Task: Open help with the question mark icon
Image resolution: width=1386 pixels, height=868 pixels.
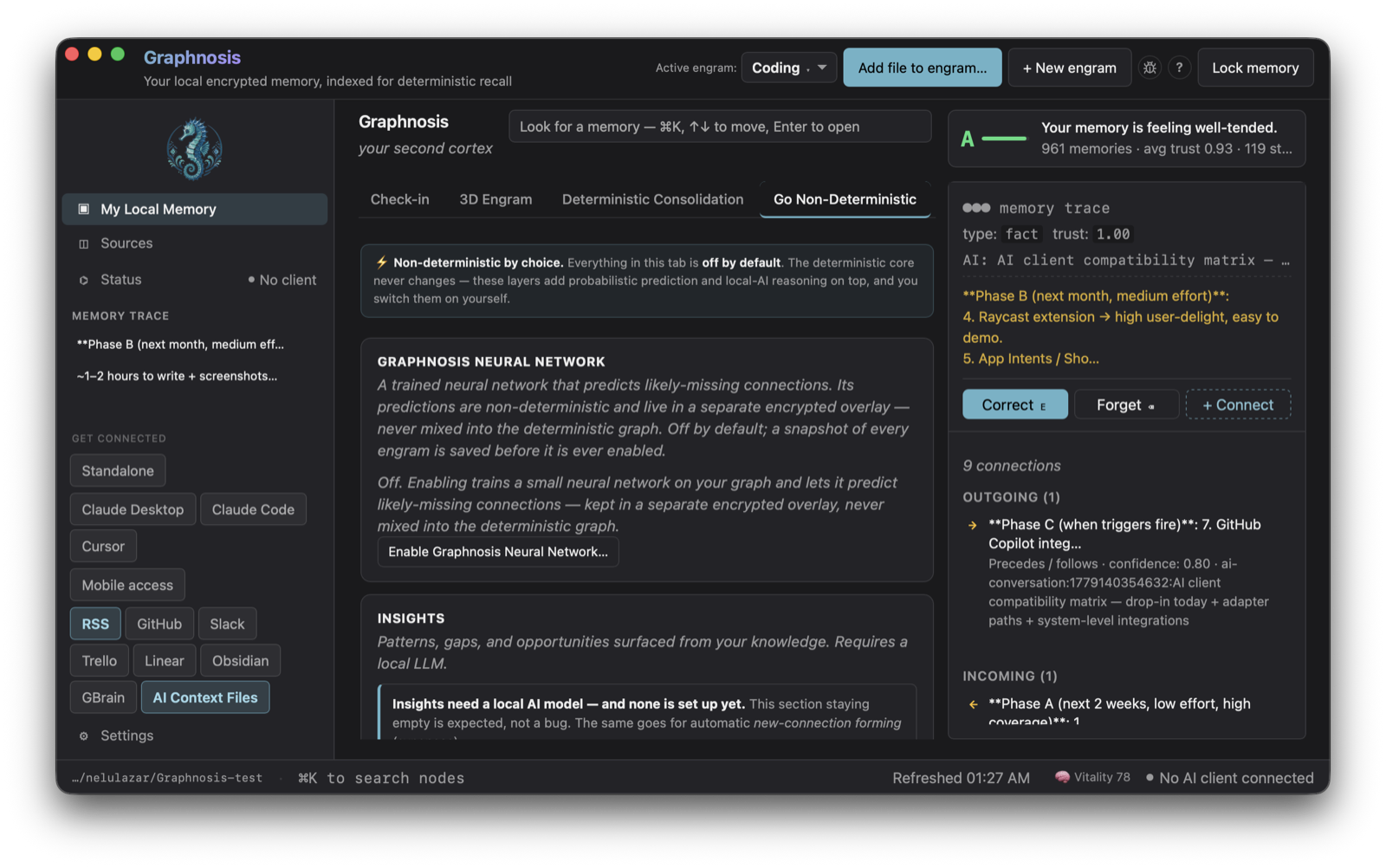Action: pyautogui.click(x=1179, y=68)
